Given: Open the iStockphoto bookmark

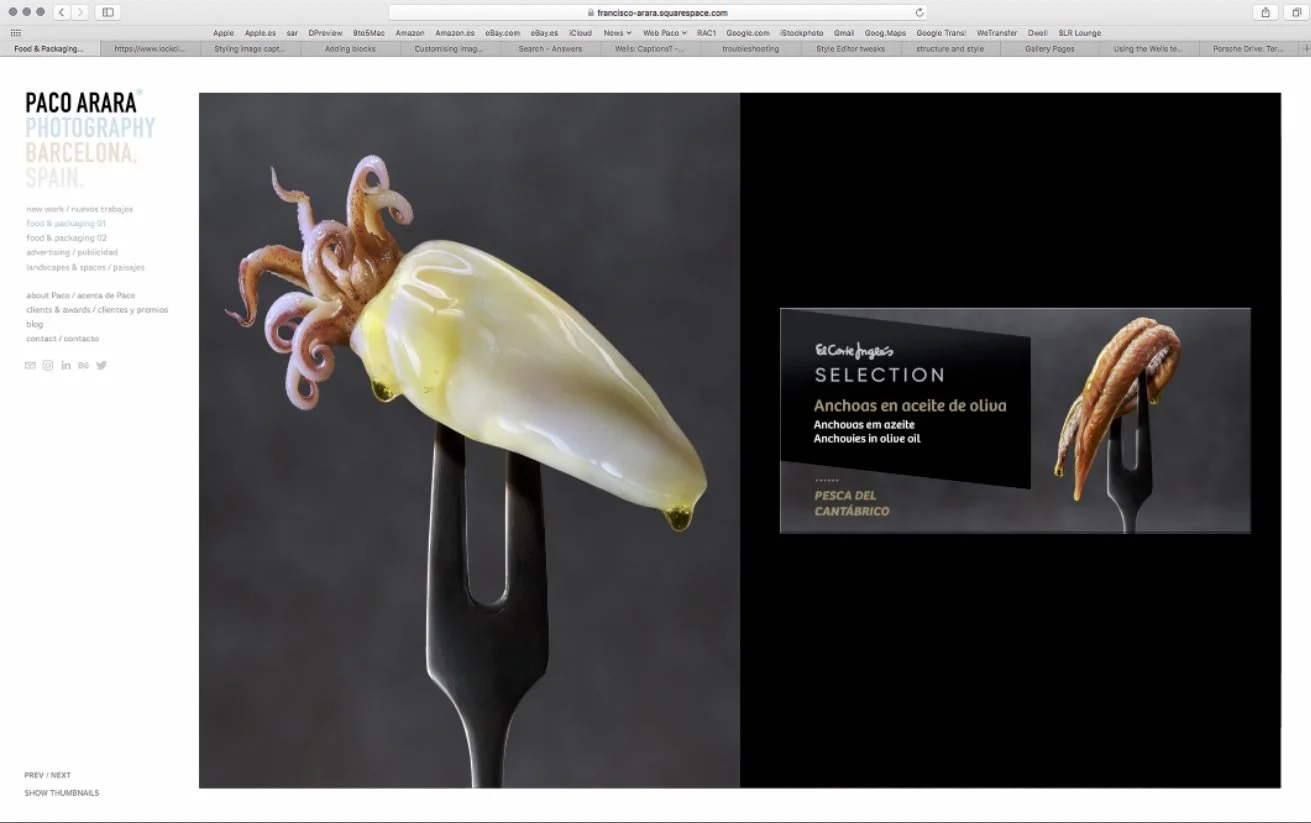Looking at the screenshot, I should click(x=801, y=33).
